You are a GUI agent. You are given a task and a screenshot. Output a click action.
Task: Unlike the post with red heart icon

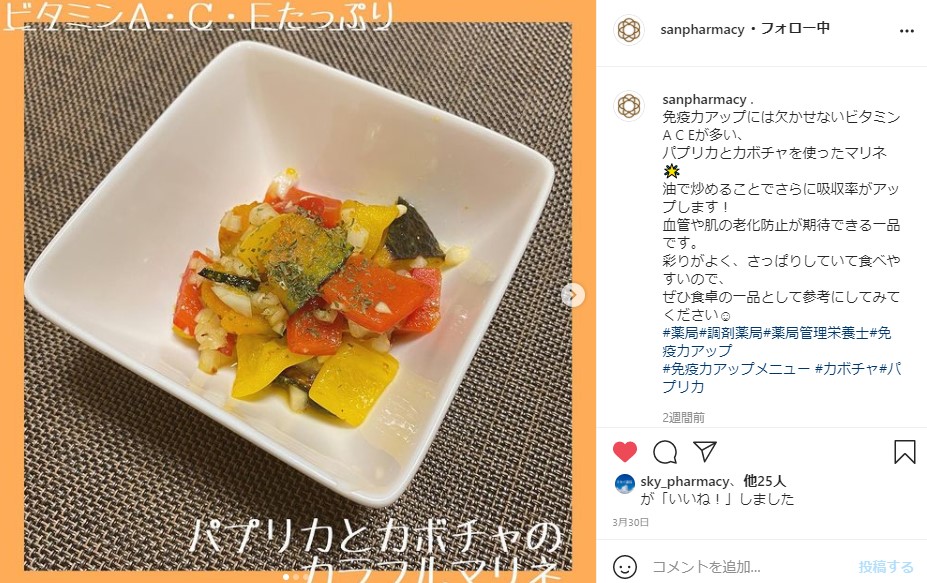625,452
